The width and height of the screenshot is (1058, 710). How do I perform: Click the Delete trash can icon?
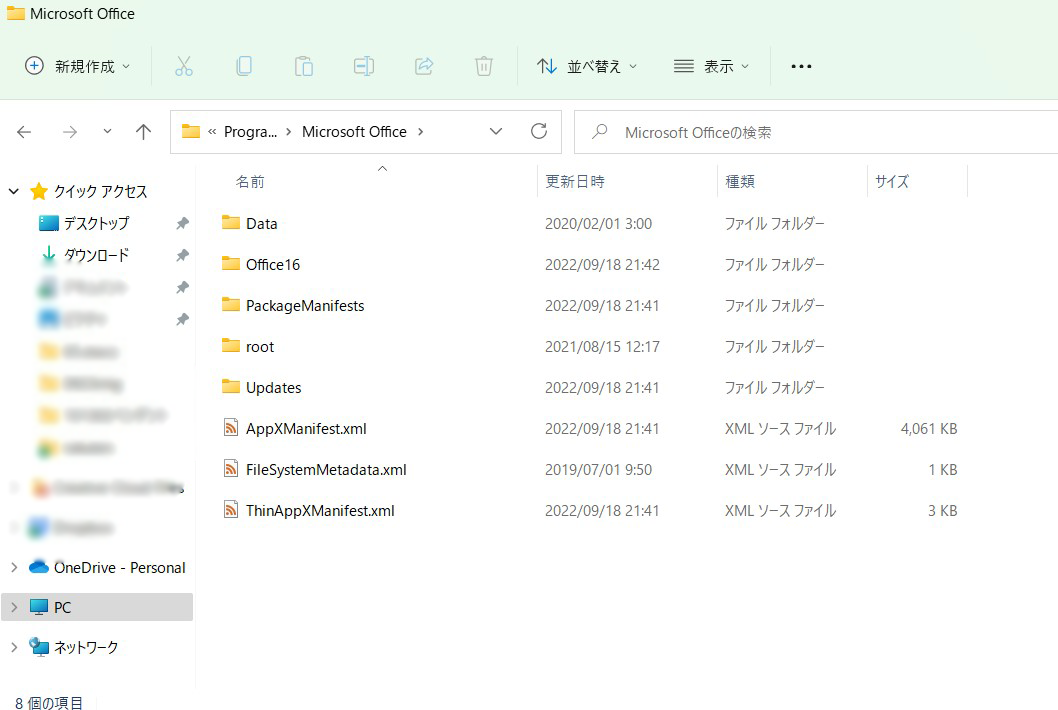tap(484, 66)
